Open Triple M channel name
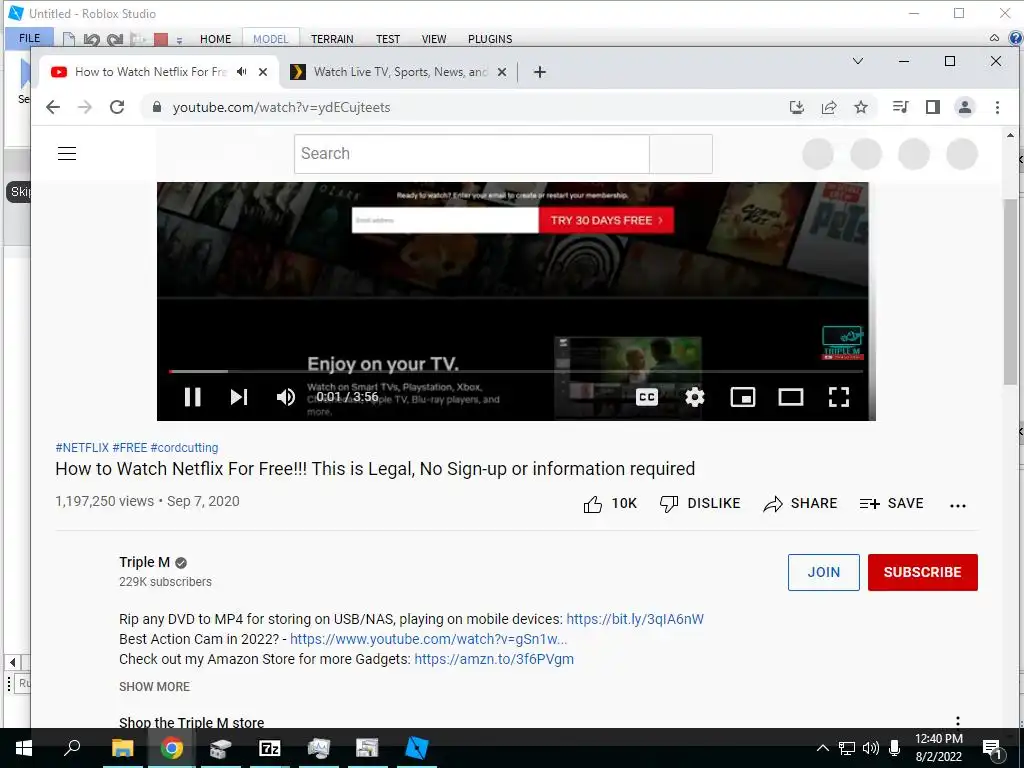The width and height of the screenshot is (1024, 768). (144, 562)
